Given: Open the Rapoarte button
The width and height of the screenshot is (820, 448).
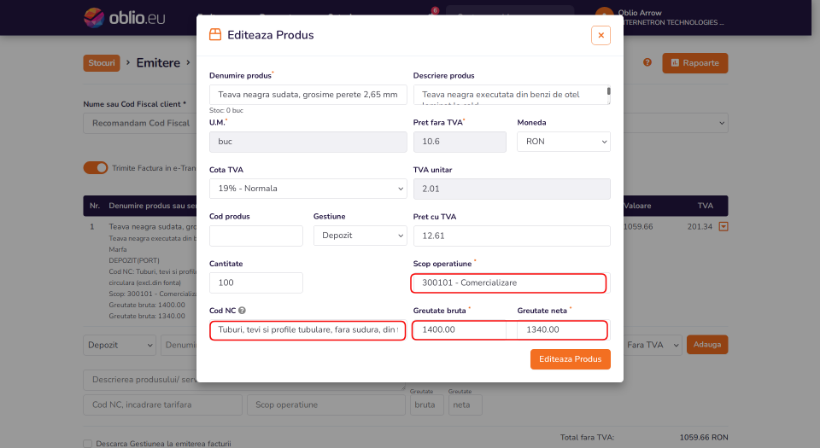Looking at the screenshot, I should point(695,63).
